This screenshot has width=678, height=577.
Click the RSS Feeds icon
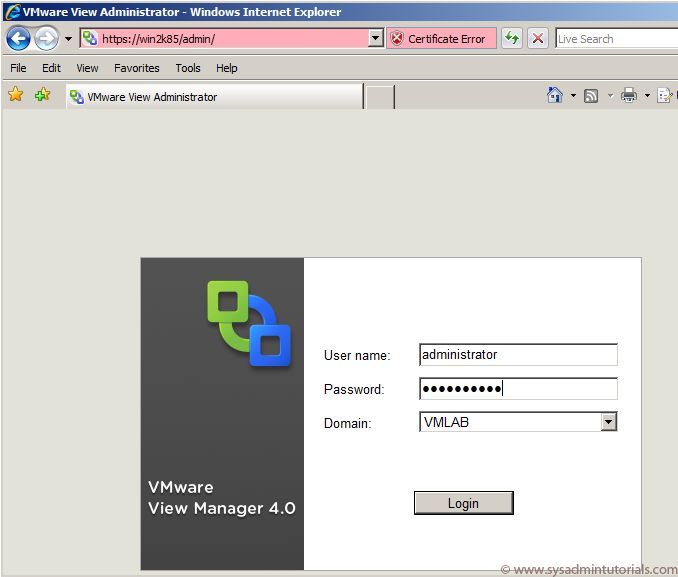click(x=591, y=96)
